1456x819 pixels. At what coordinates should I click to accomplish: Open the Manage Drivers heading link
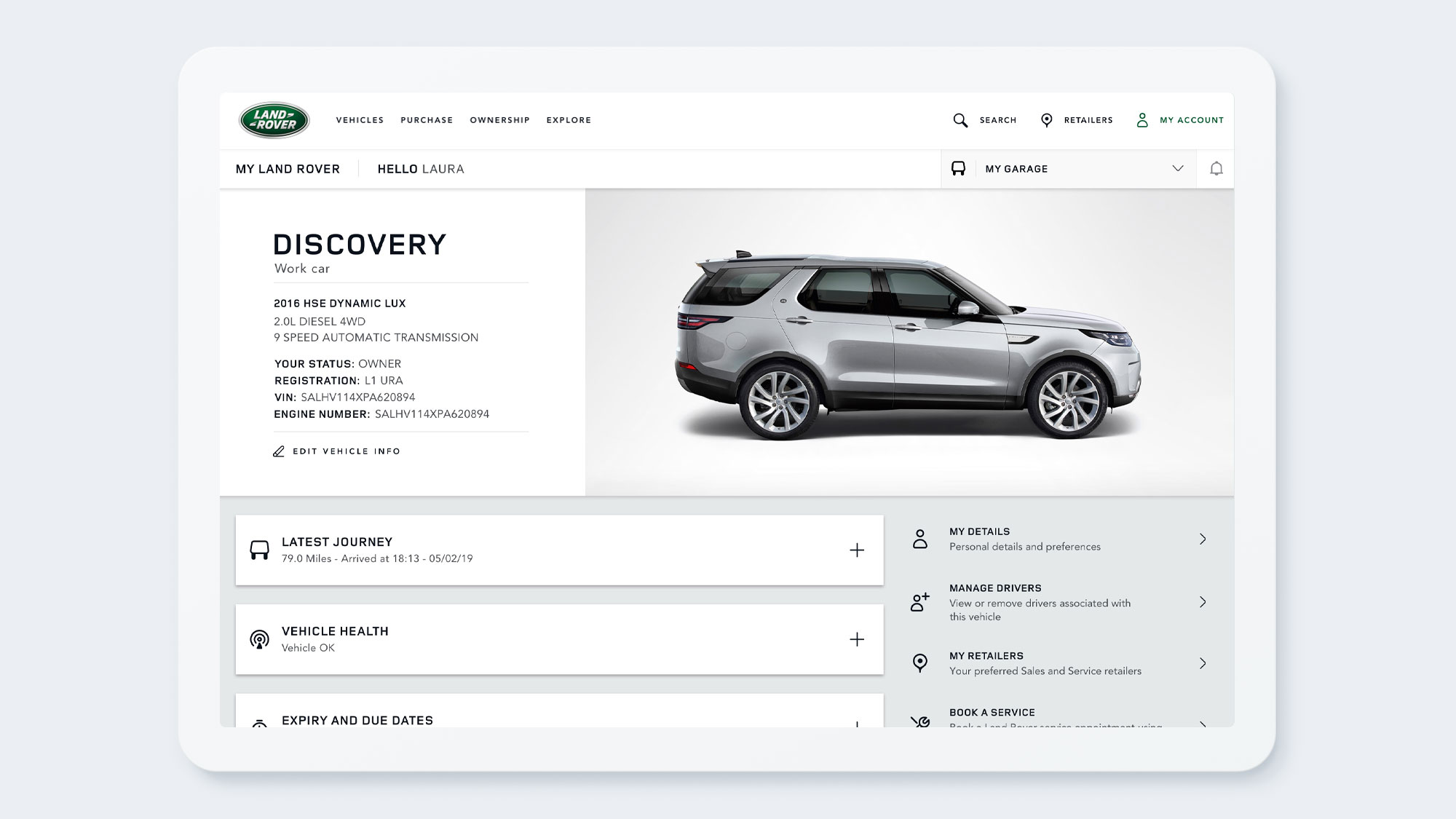click(x=995, y=588)
